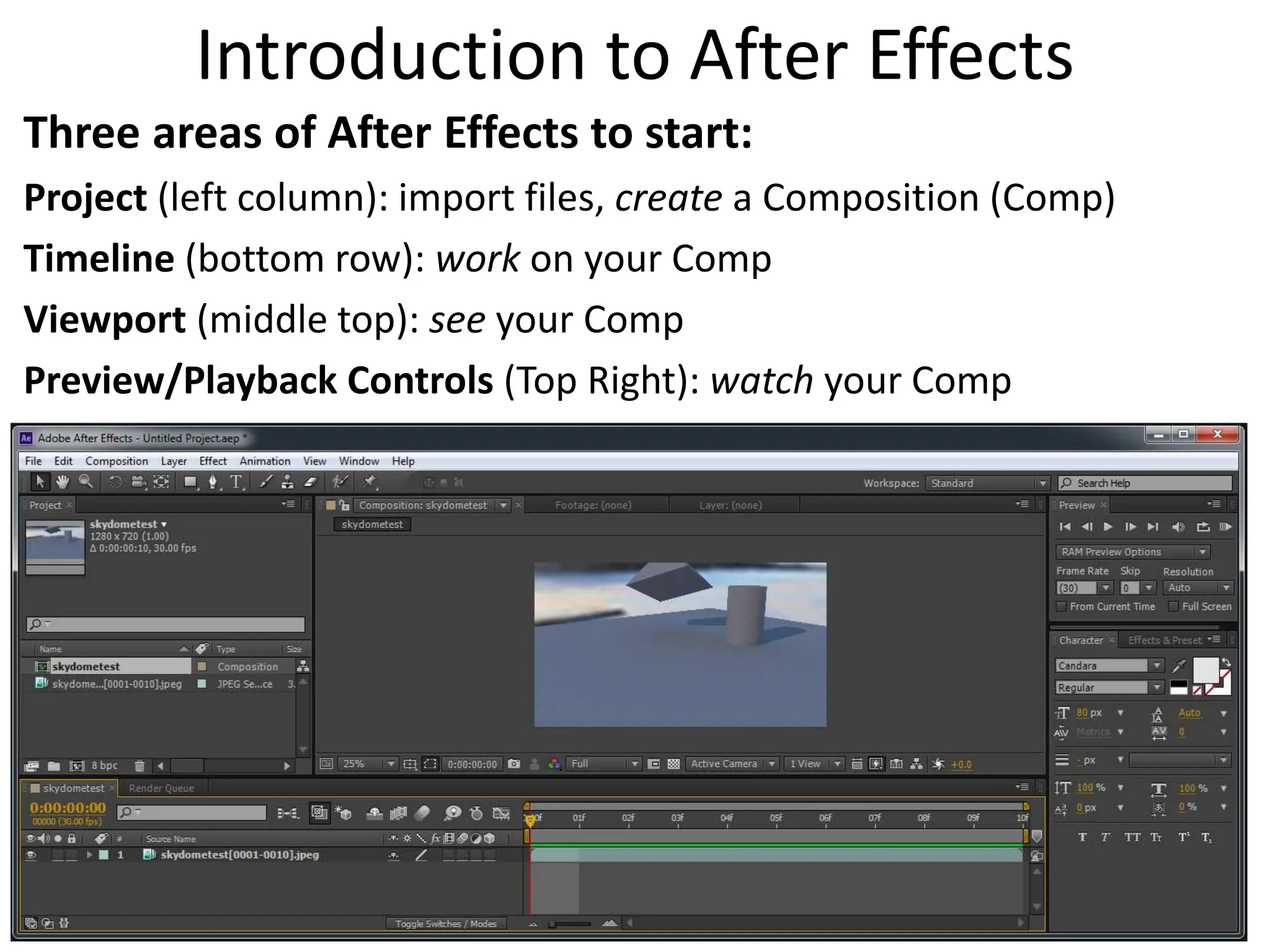Select the Eraser tool

coord(311,482)
